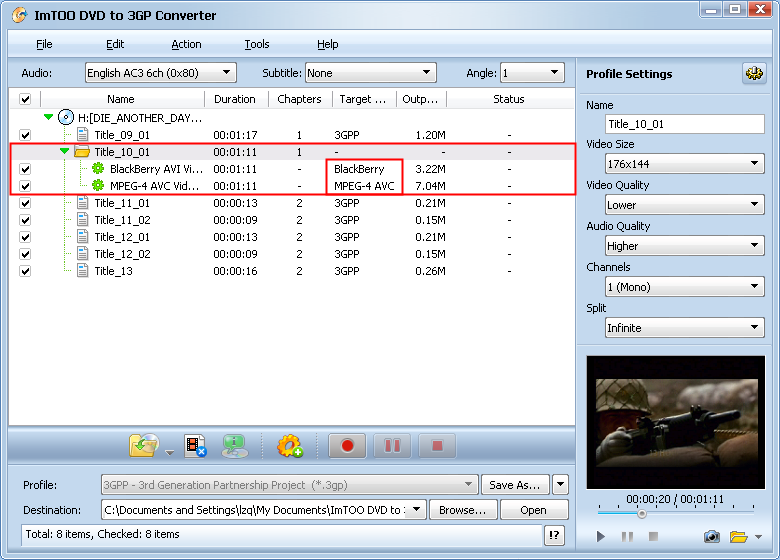780x560 pixels.
Task: Click the video preview thumbnail
Action: [x=676, y=422]
